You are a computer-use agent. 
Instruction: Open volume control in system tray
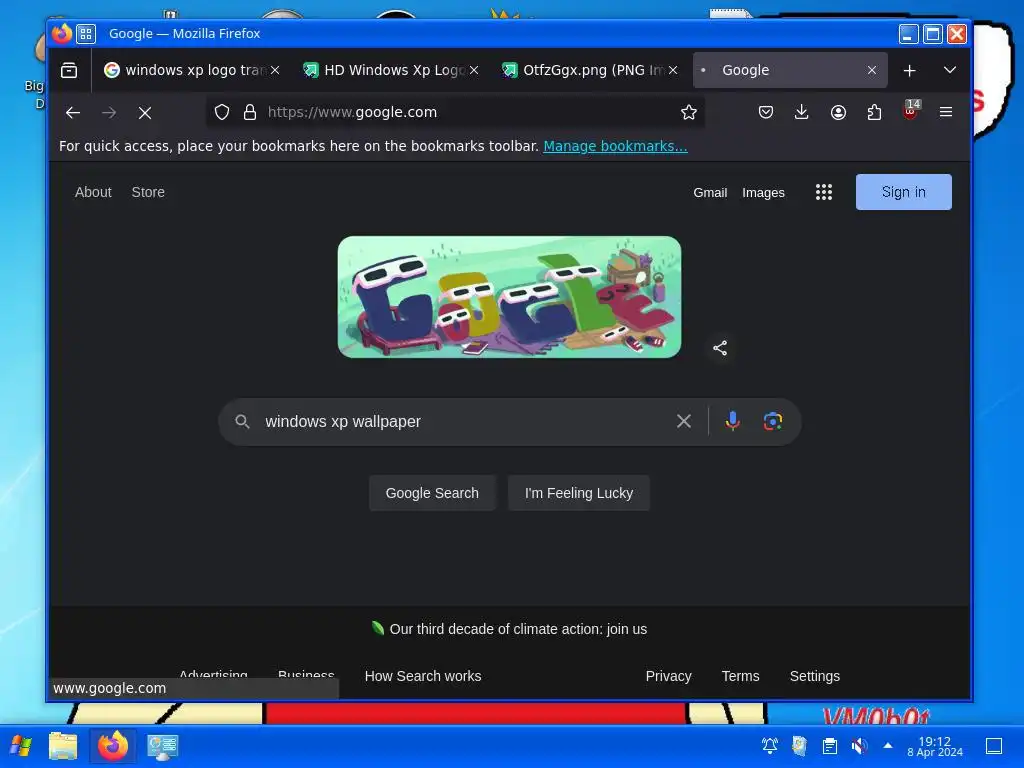[859, 746]
